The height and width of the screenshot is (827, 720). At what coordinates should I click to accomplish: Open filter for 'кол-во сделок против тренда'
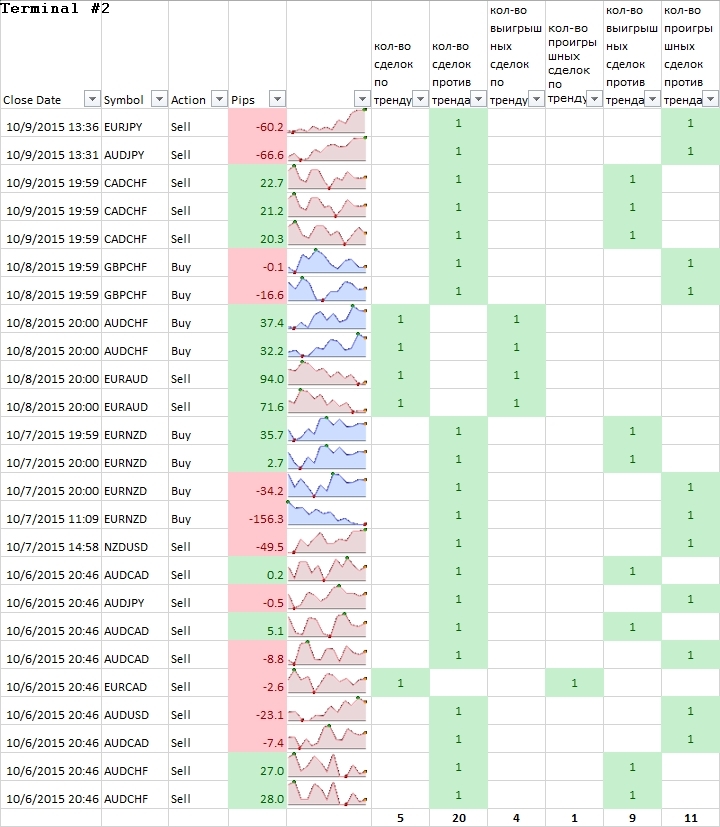478,99
